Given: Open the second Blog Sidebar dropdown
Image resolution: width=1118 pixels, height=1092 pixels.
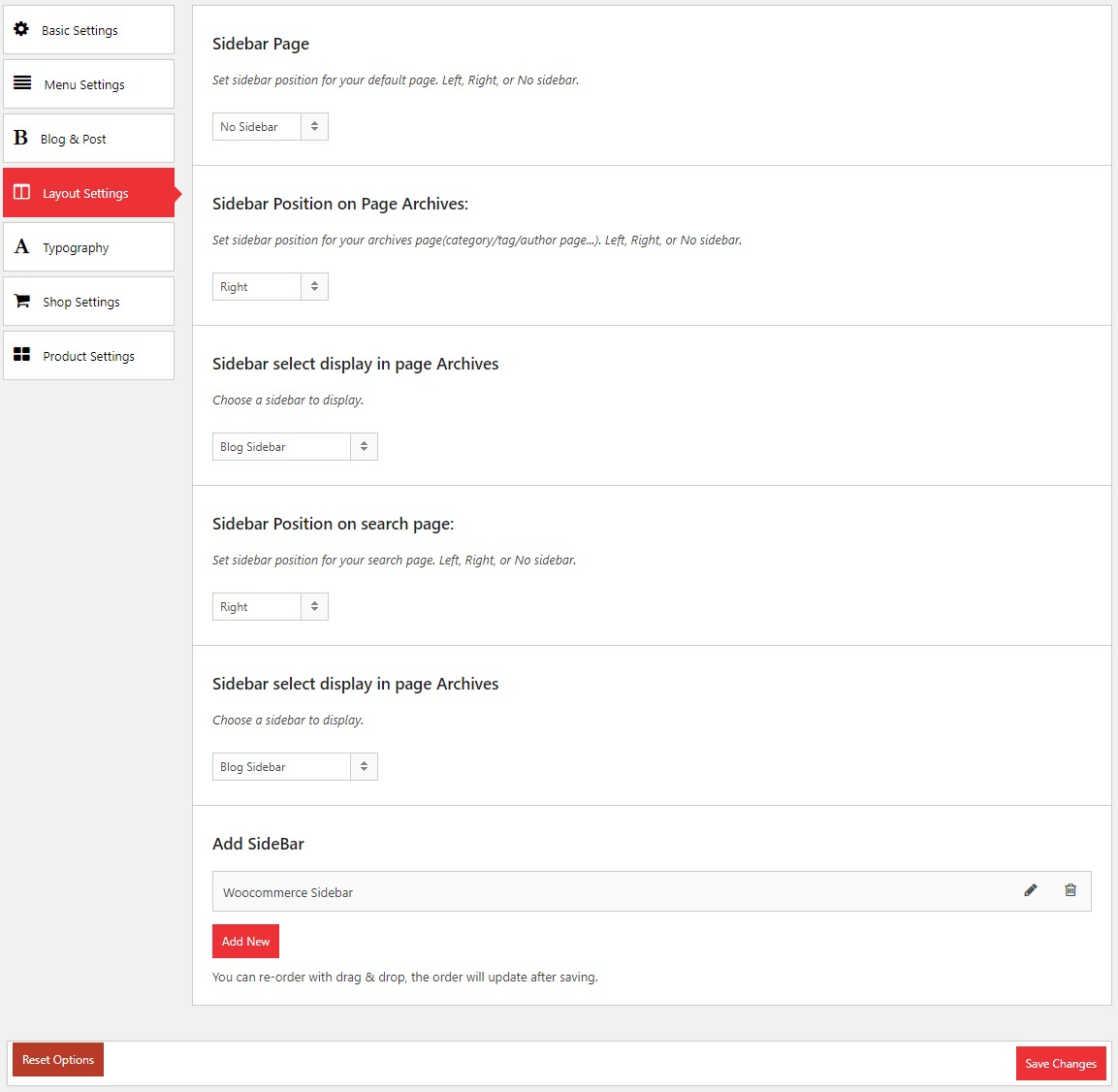Looking at the screenshot, I should (294, 767).
